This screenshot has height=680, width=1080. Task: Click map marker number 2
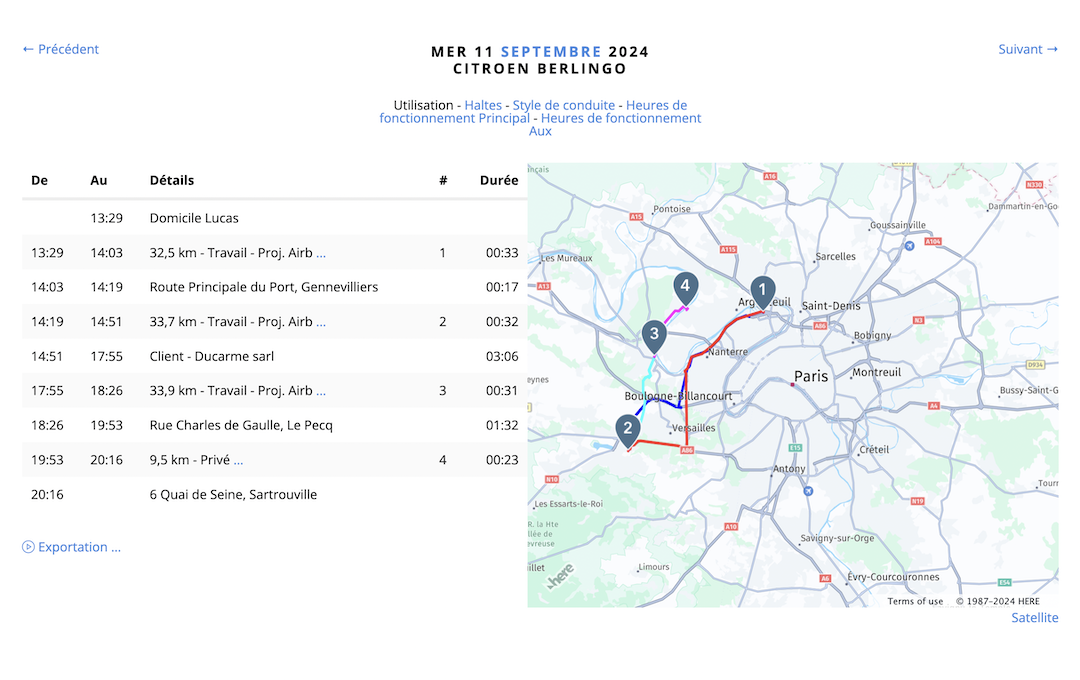click(627, 430)
